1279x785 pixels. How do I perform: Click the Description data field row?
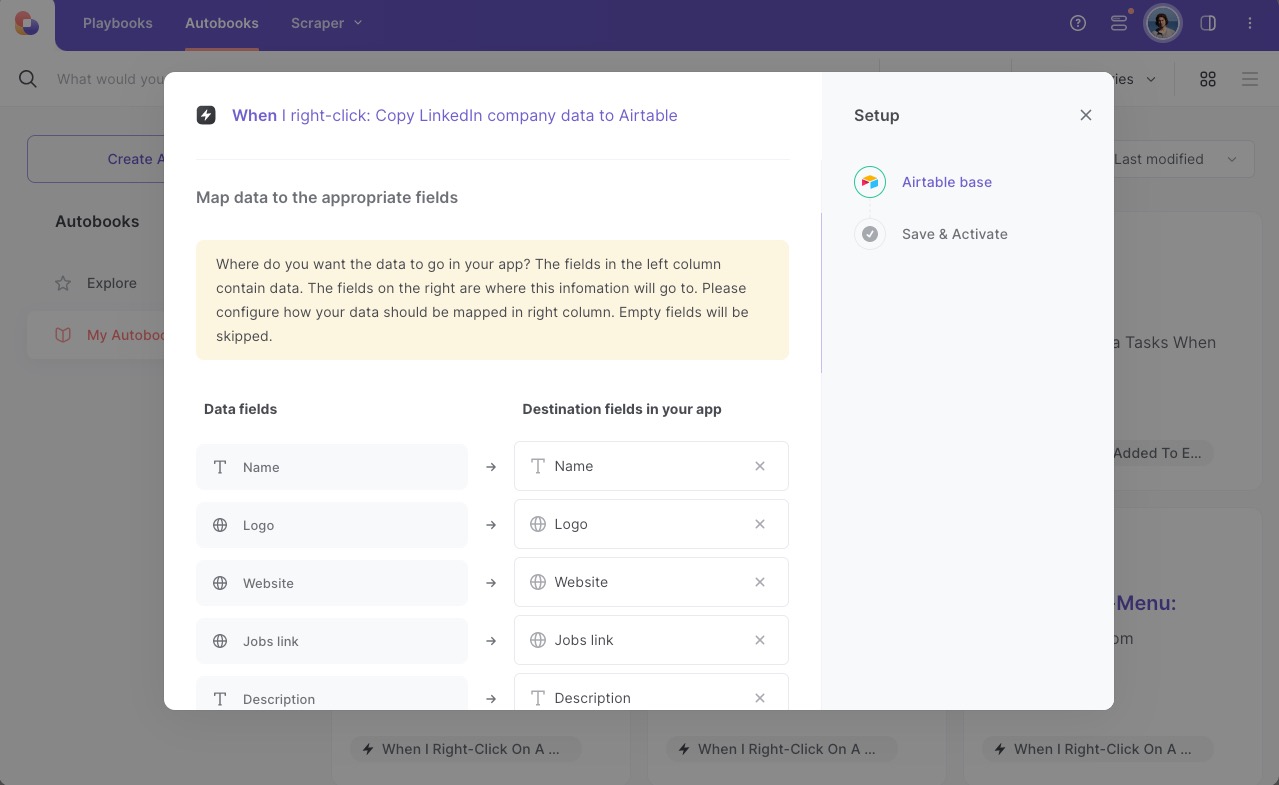tap(332, 693)
